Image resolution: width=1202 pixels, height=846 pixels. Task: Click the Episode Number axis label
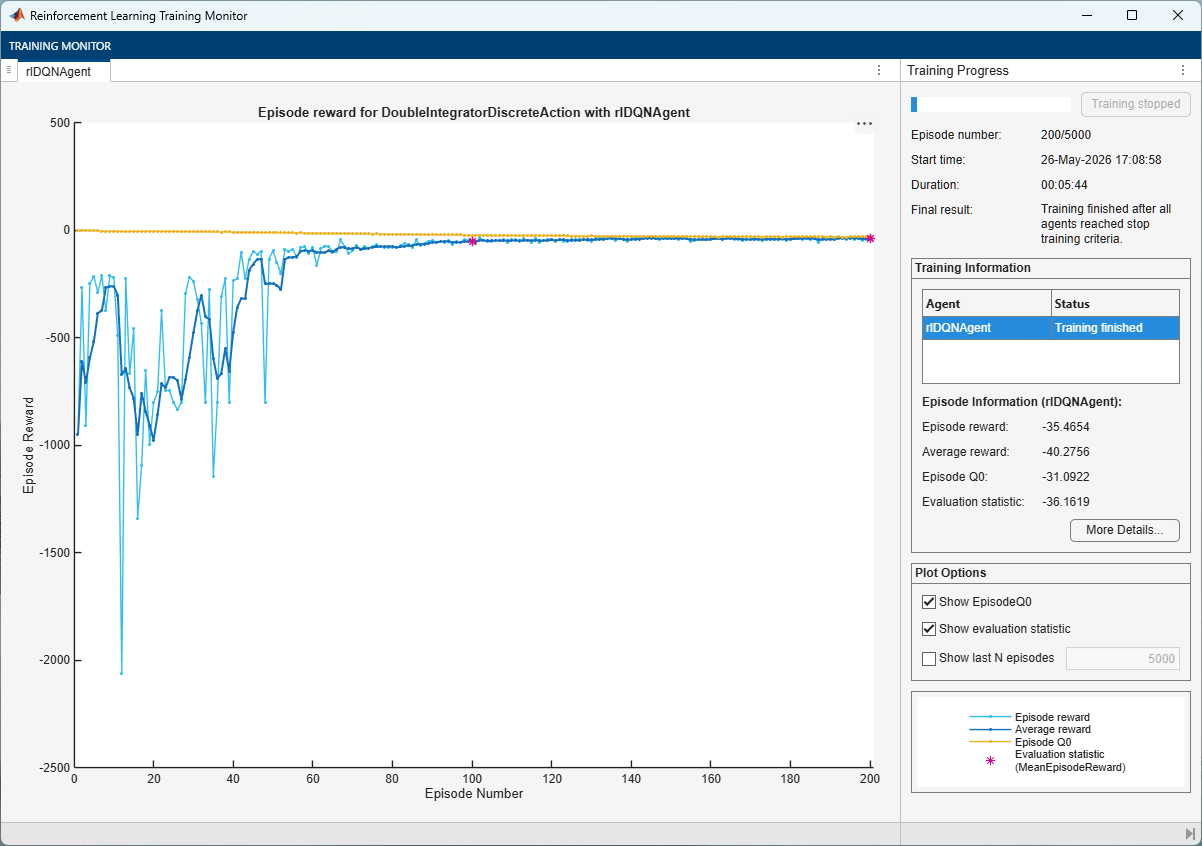click(474, 794)
